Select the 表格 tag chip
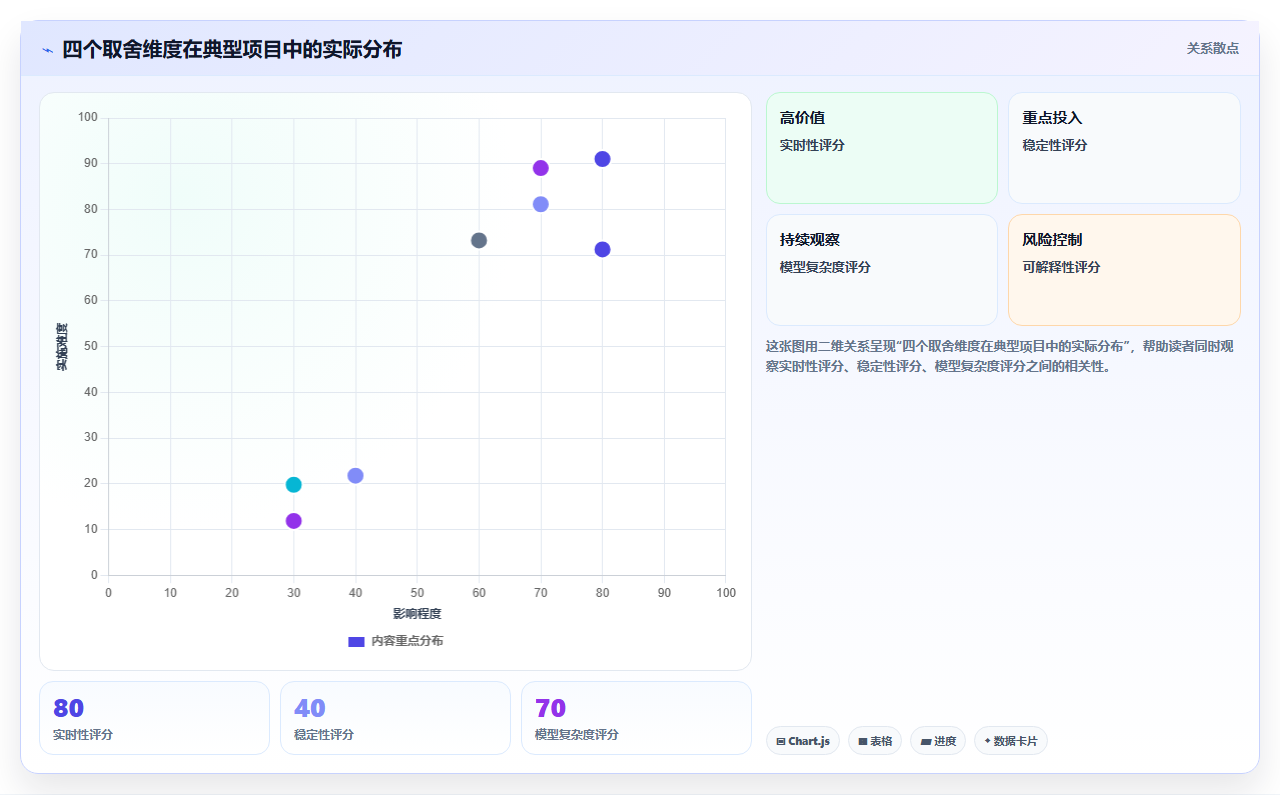 [875, 741]
